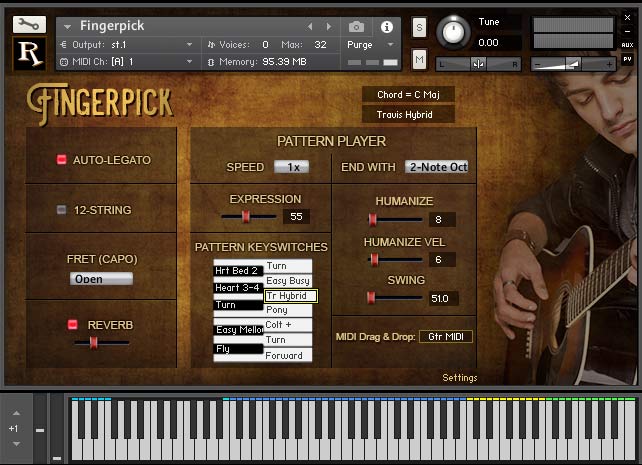Click the volume level slider
Viewport: 642px width, 465px height.
coord(573,64)
